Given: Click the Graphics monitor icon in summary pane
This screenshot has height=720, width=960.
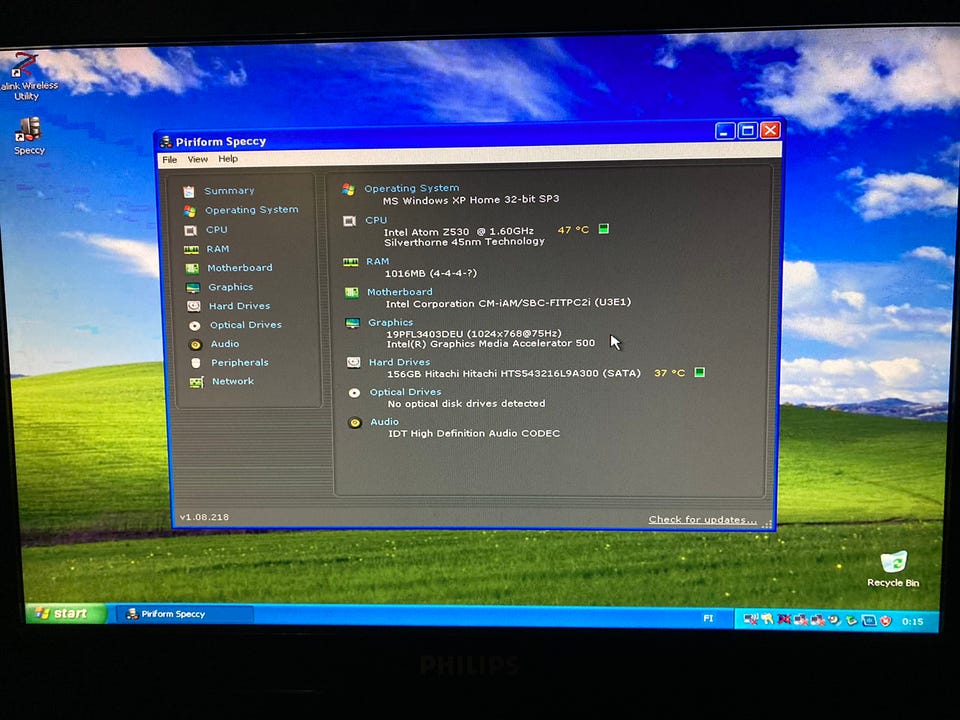Looking at the screenshot, I should 352,323.
